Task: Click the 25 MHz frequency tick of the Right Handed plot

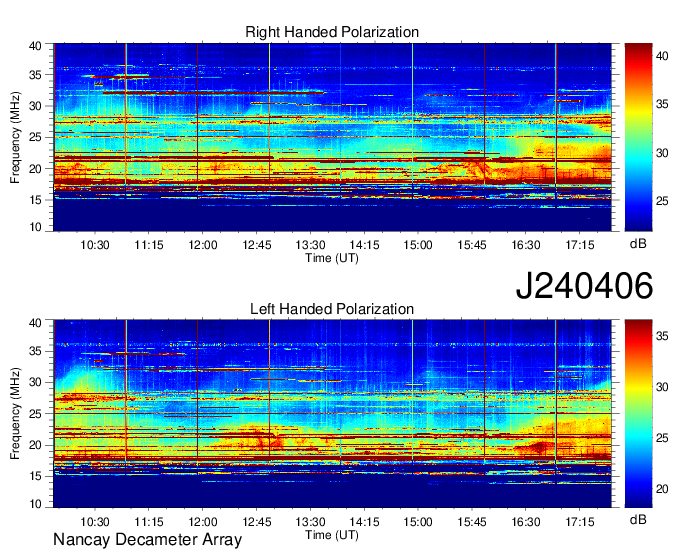Action: (x=36, y=137)
